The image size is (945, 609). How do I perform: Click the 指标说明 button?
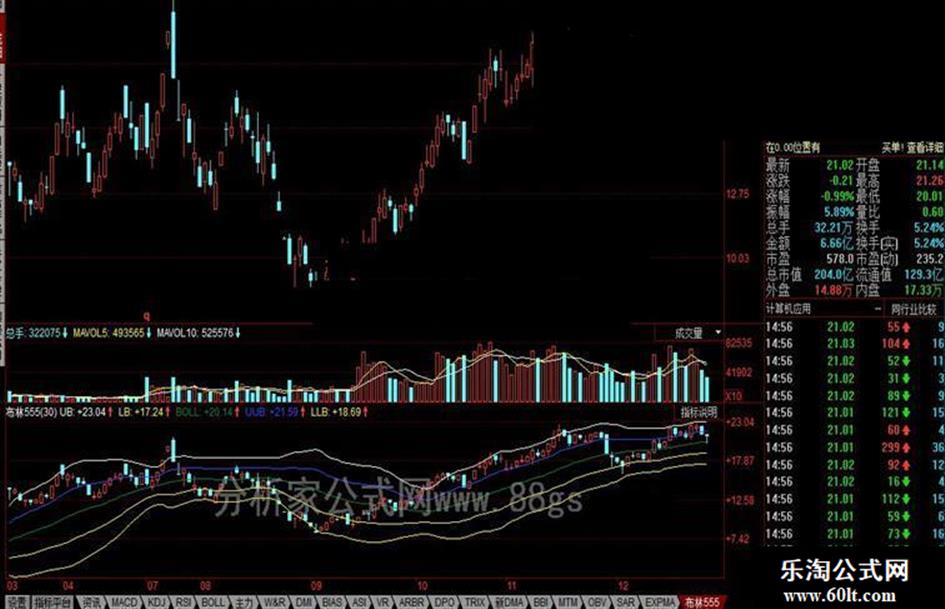tap(699, 412)
